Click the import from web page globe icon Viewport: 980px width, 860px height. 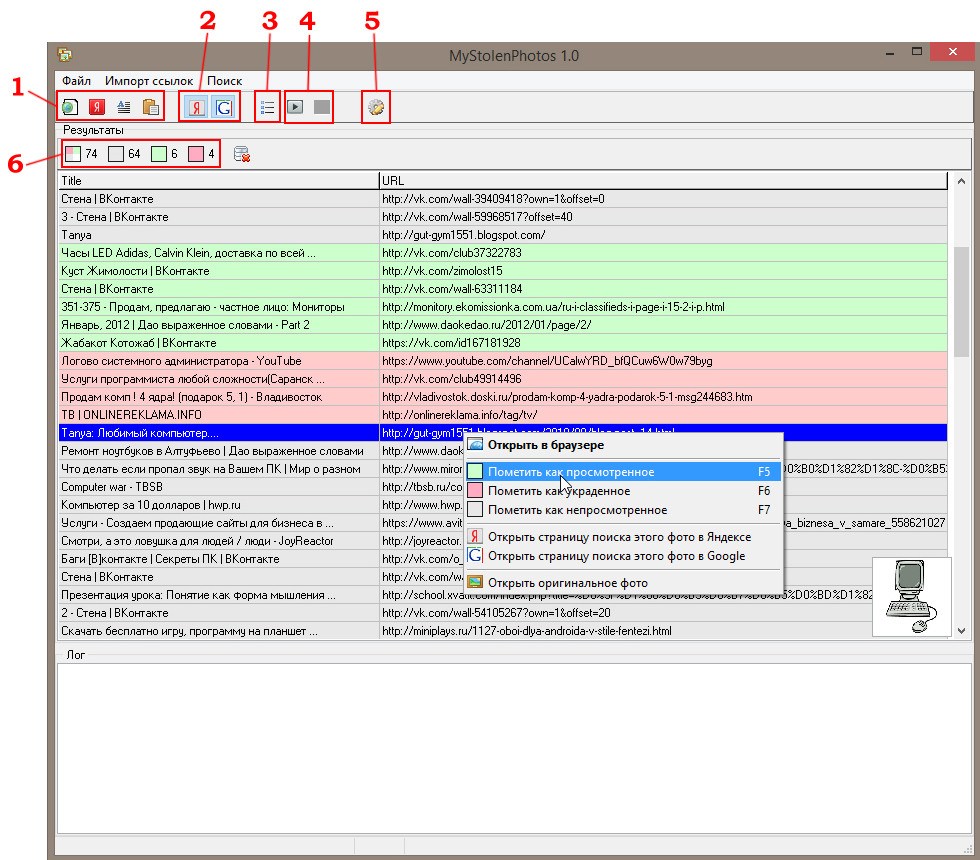pyautogui.click(x=69, y=107)
